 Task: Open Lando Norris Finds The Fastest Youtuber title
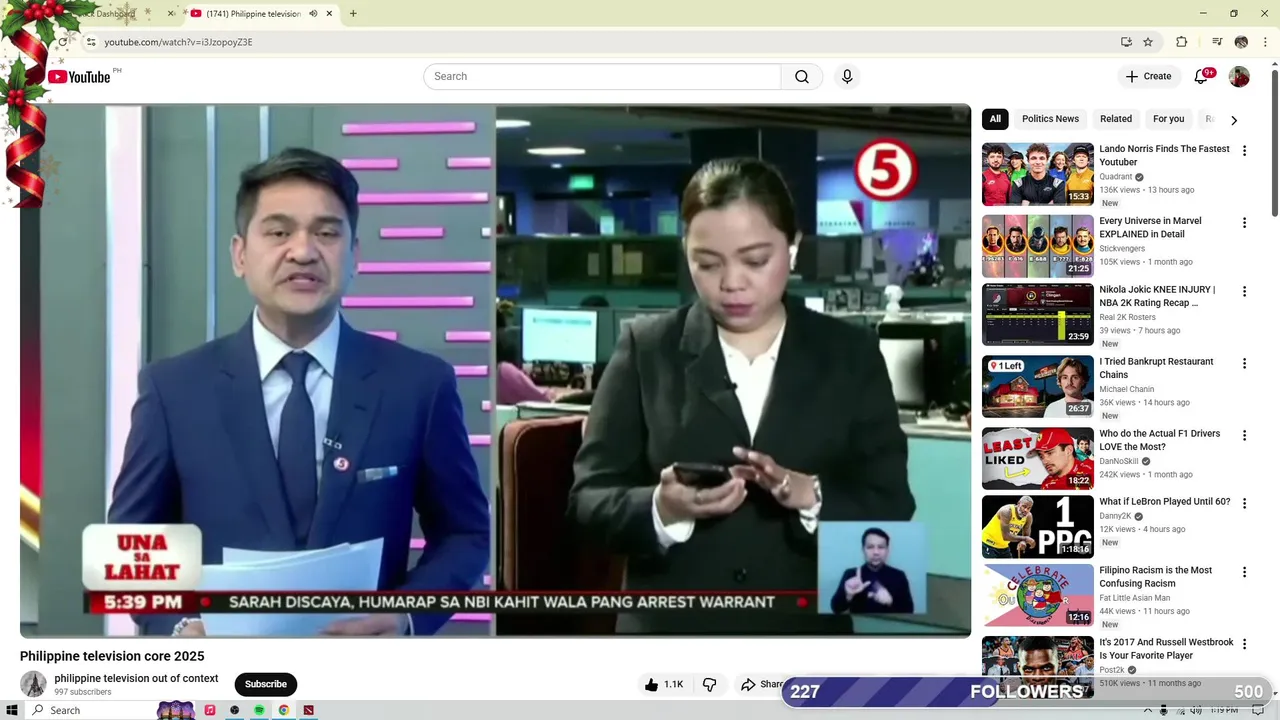[1164, 155]
